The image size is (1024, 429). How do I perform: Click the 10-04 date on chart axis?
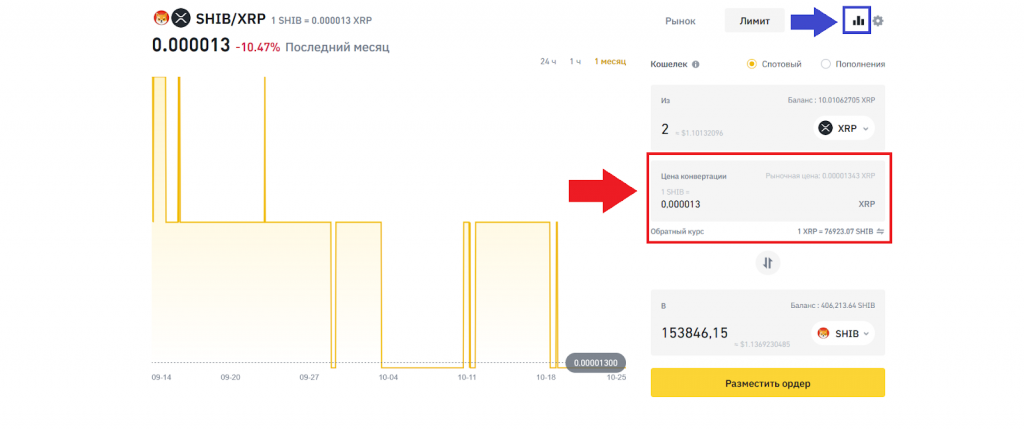pos(388,377)
